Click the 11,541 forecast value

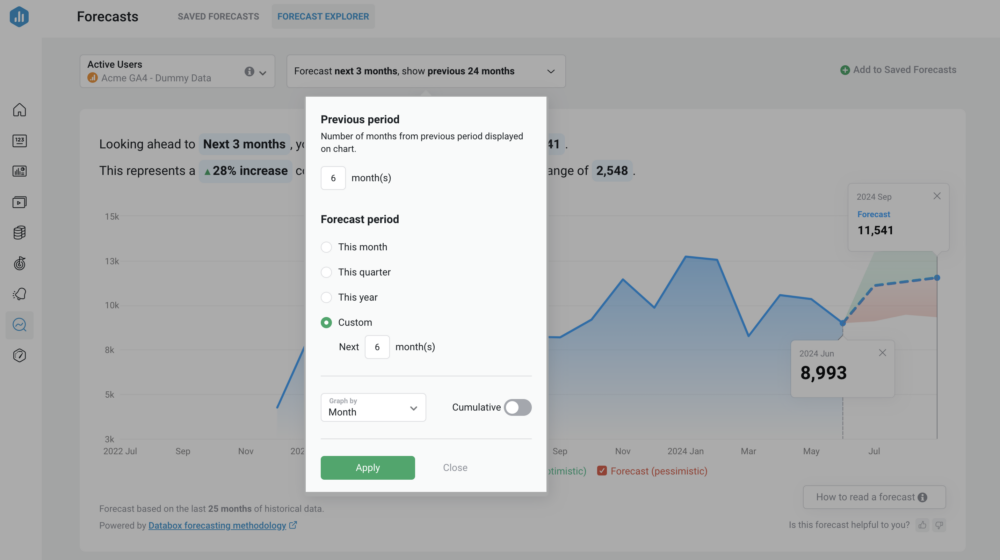pyautogui.click(x=875, y=230)
